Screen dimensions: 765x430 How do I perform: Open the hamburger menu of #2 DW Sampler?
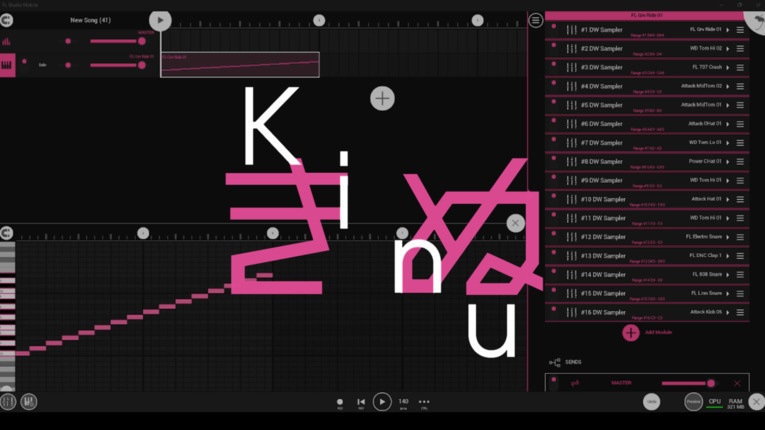coord(740,48)
